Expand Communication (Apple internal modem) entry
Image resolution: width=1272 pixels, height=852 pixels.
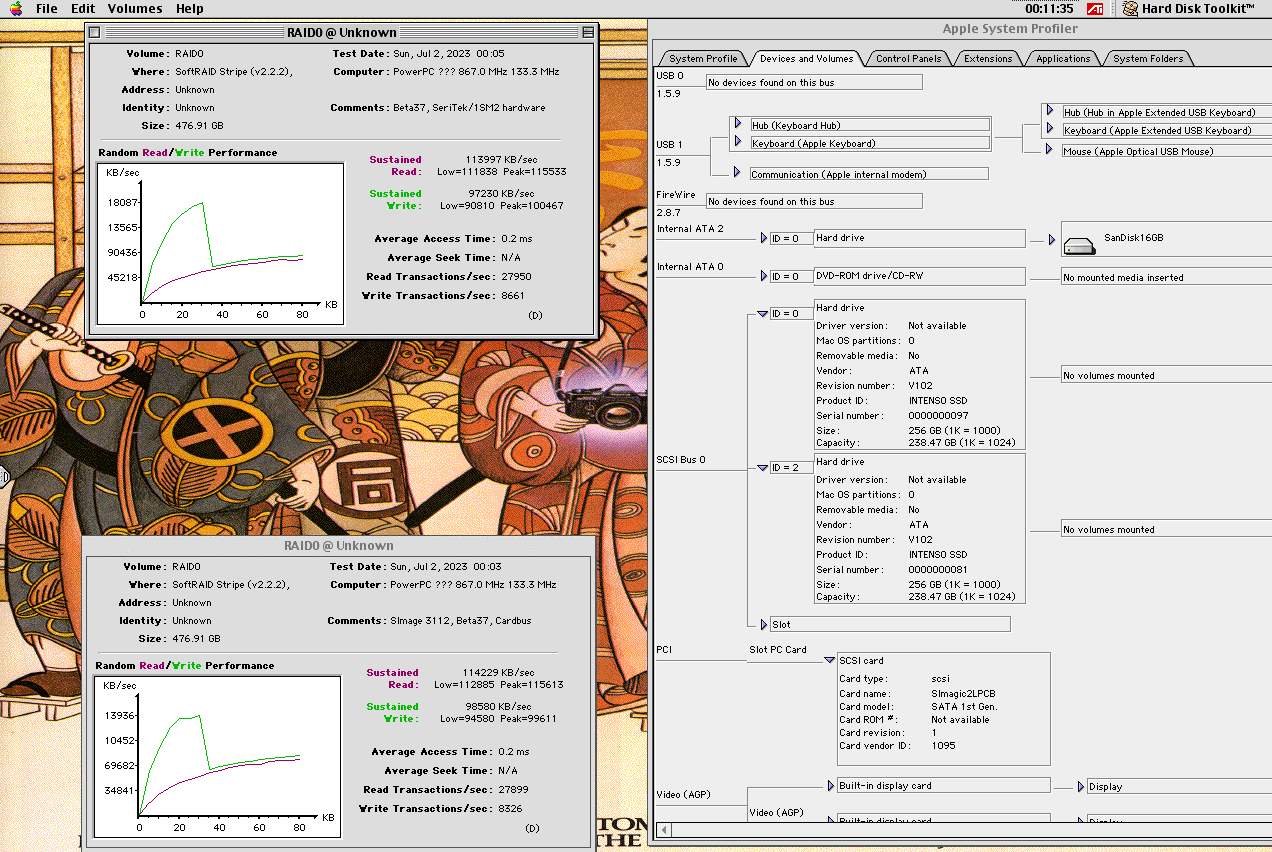coord(737,172)
